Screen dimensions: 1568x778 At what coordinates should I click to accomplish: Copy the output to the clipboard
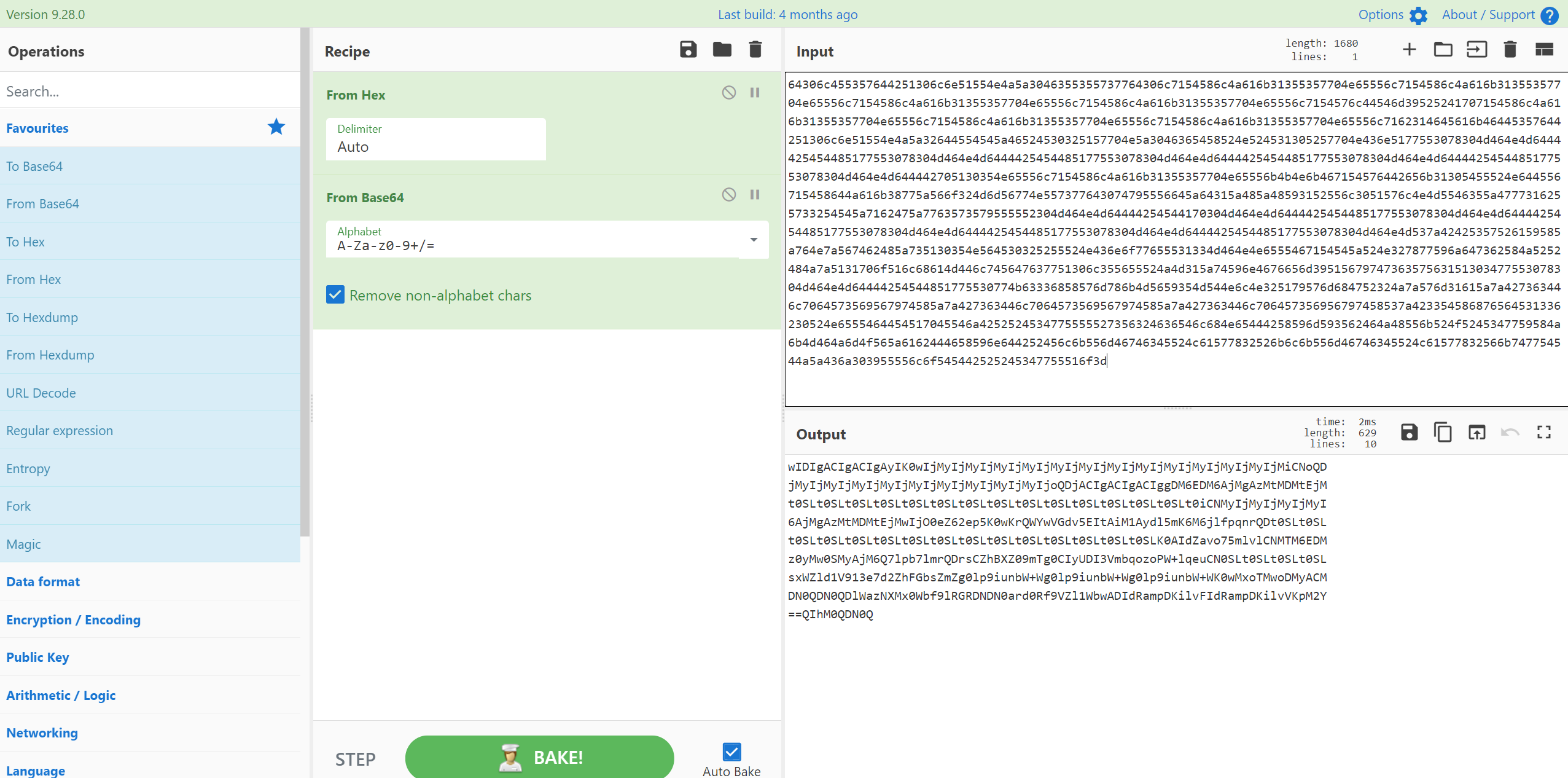click(x=1443, y=433)
